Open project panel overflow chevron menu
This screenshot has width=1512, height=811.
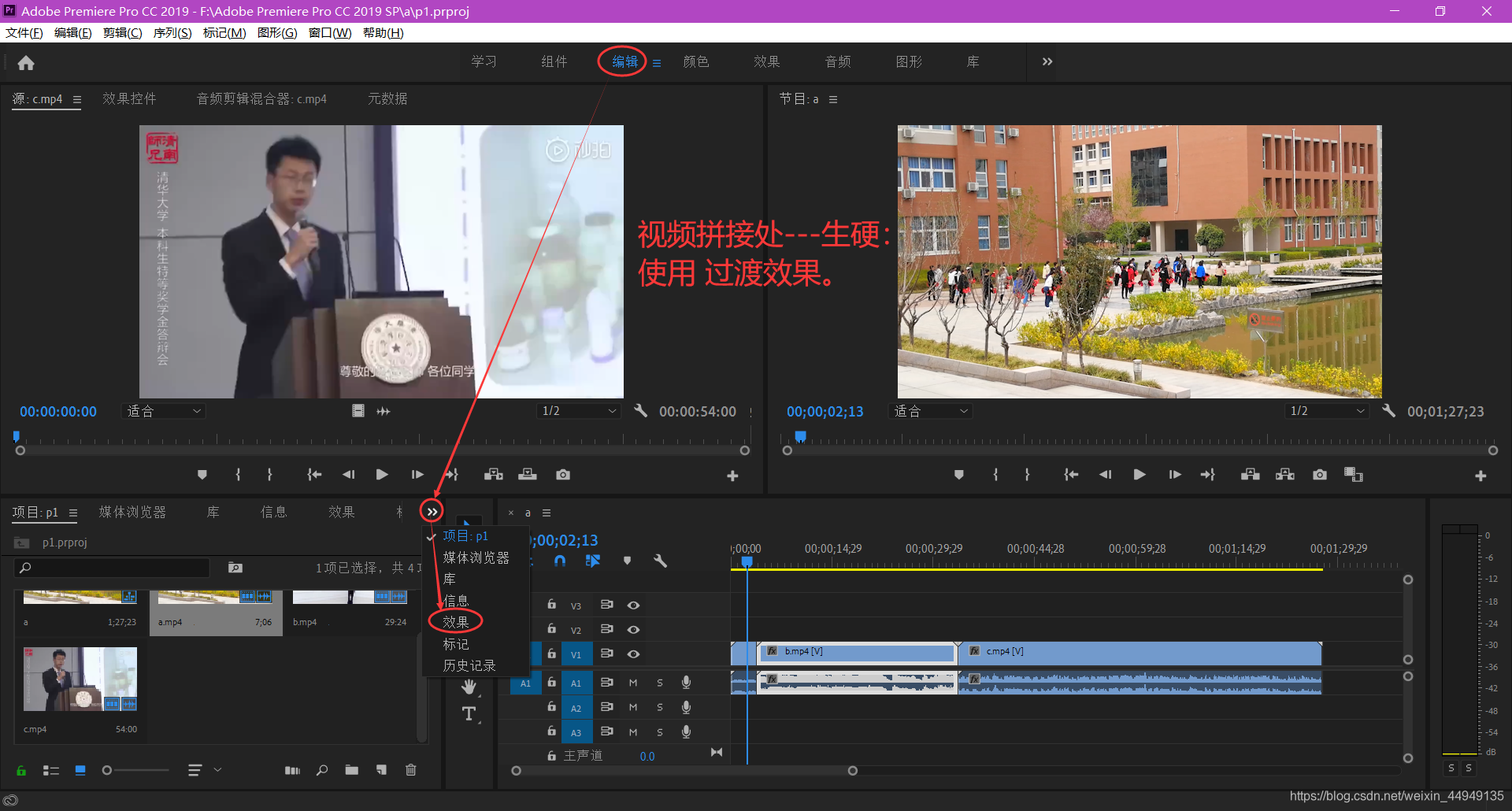[432, 512]
